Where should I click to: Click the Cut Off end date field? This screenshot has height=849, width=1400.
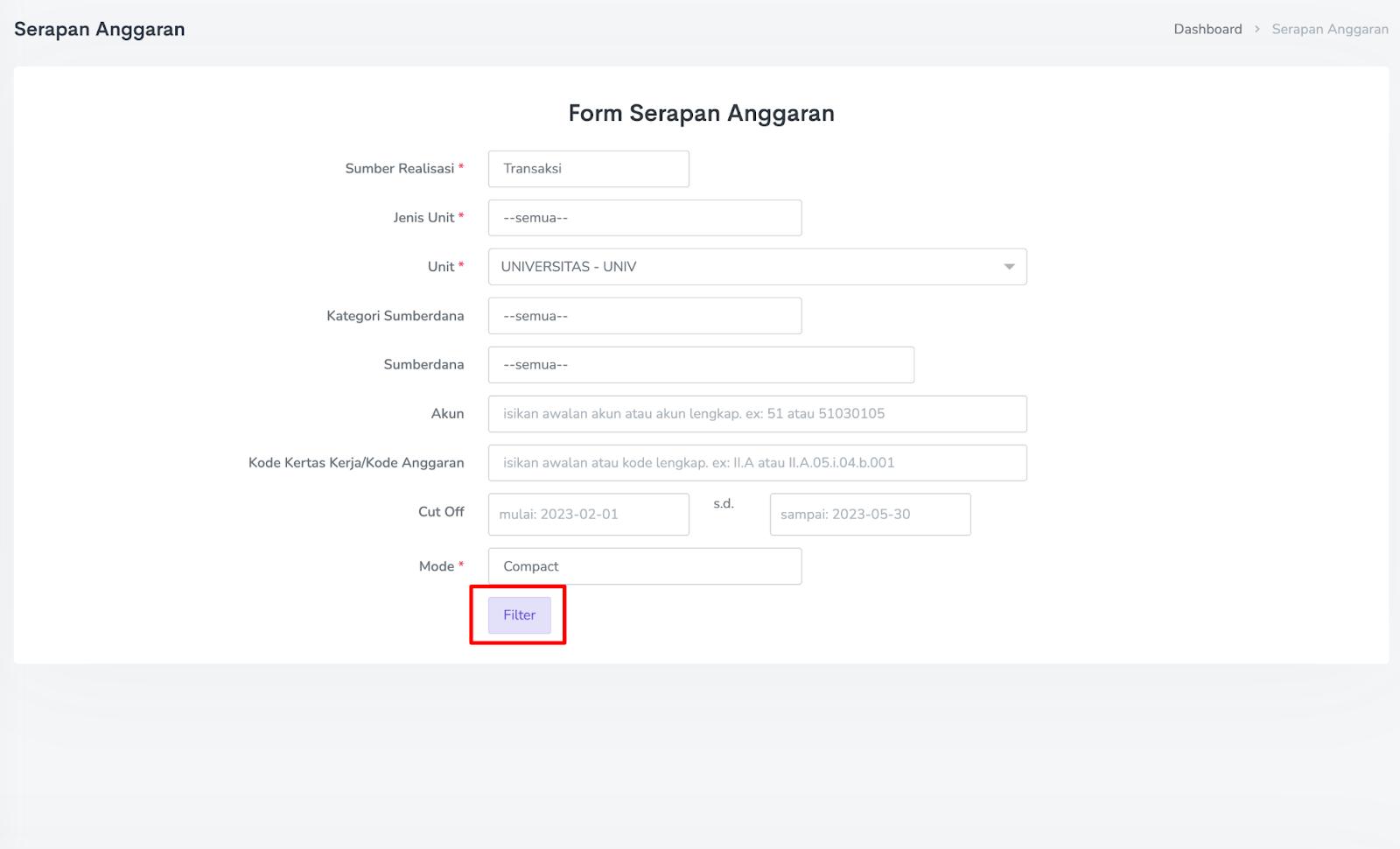pos(870,515)
